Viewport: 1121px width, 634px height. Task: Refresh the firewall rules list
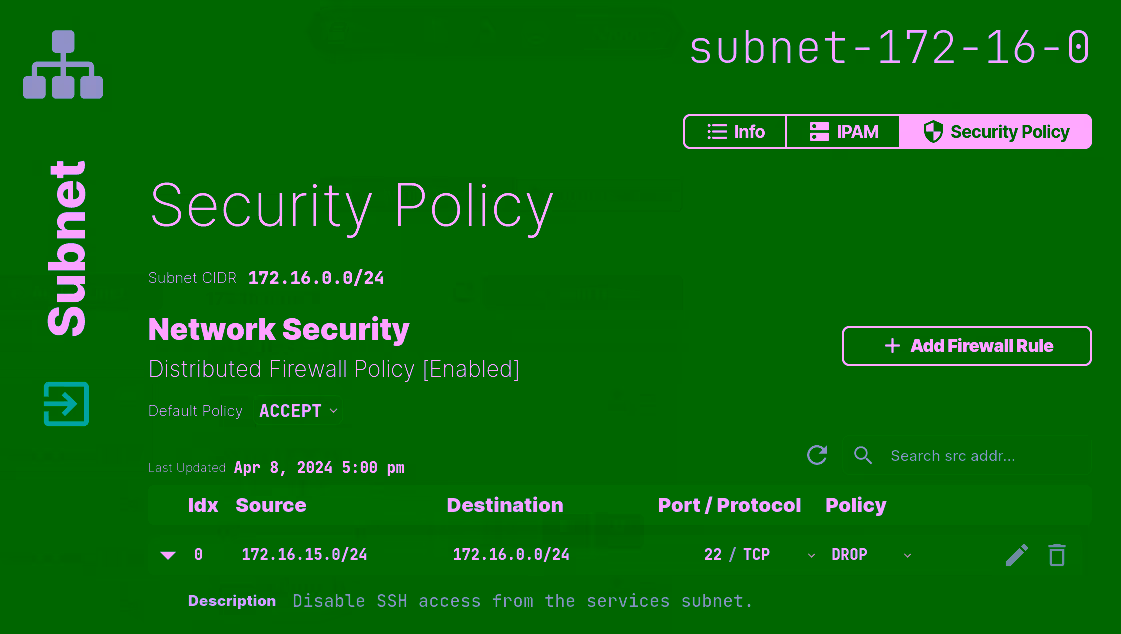(x=817, y=455)
